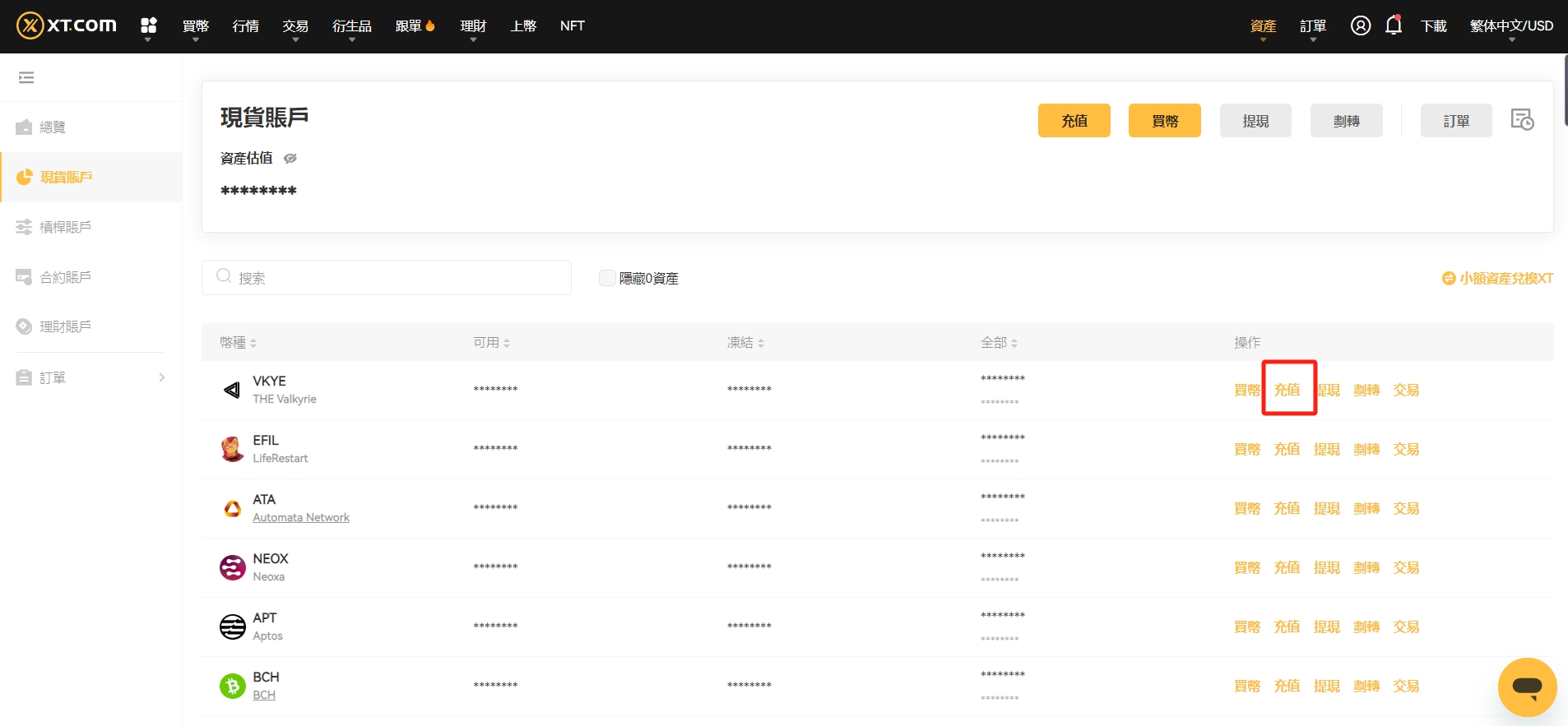Click the XT.com logo
Screen dimensions: 1568x726
[x=67, y=25]
